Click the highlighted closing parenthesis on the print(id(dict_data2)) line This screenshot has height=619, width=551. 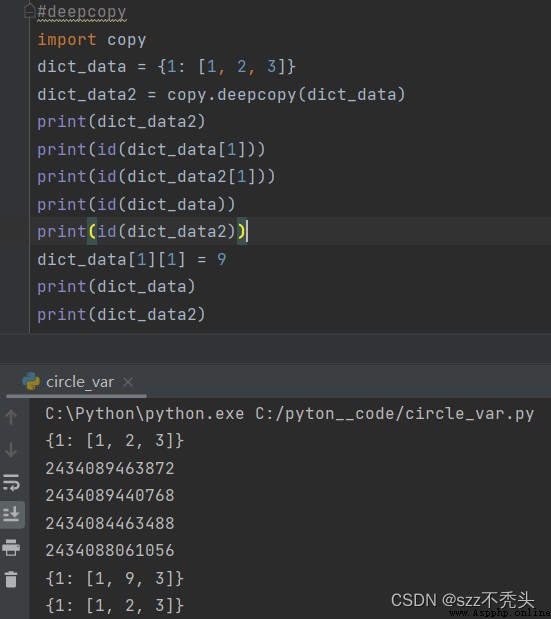click(x=242, y=231)
